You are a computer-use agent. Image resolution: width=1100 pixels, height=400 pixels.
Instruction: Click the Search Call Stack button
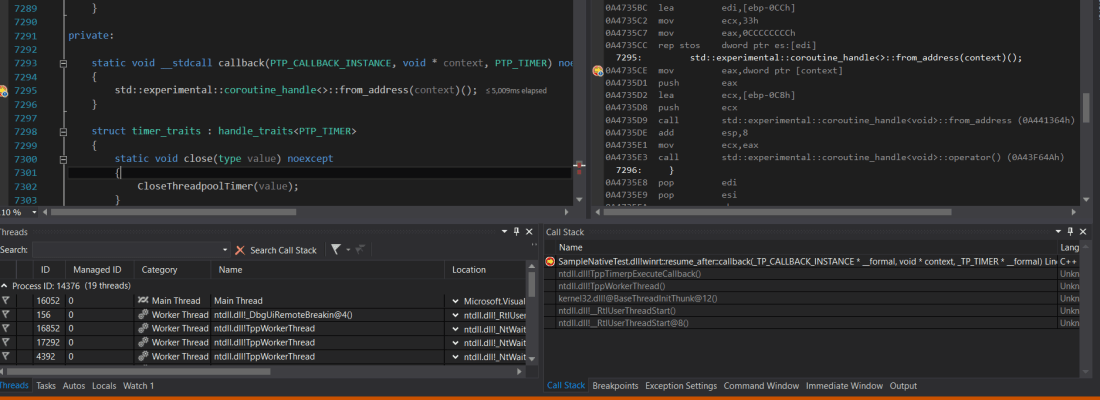click(x=283, y=249)
